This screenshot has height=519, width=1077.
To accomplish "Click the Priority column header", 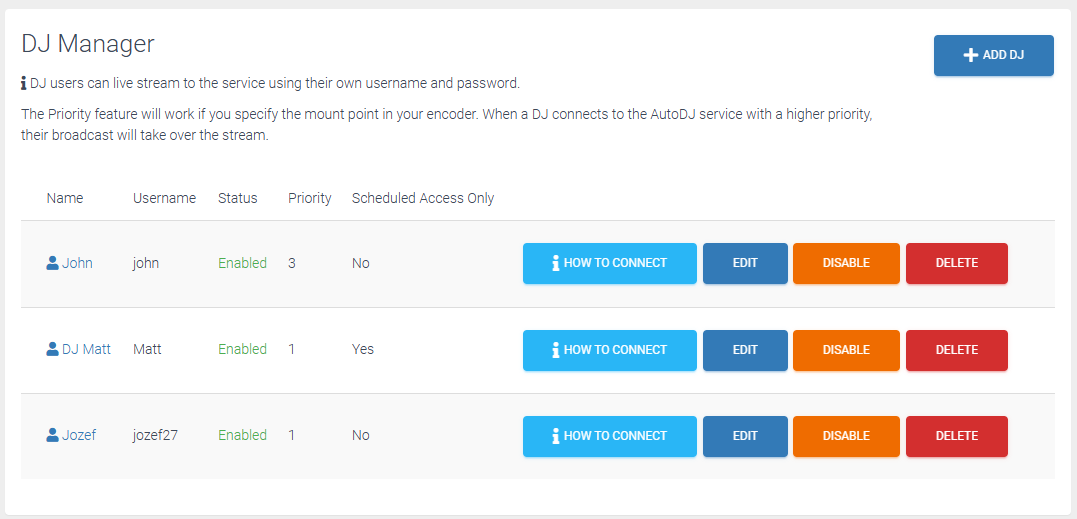I will pos(310,198).
